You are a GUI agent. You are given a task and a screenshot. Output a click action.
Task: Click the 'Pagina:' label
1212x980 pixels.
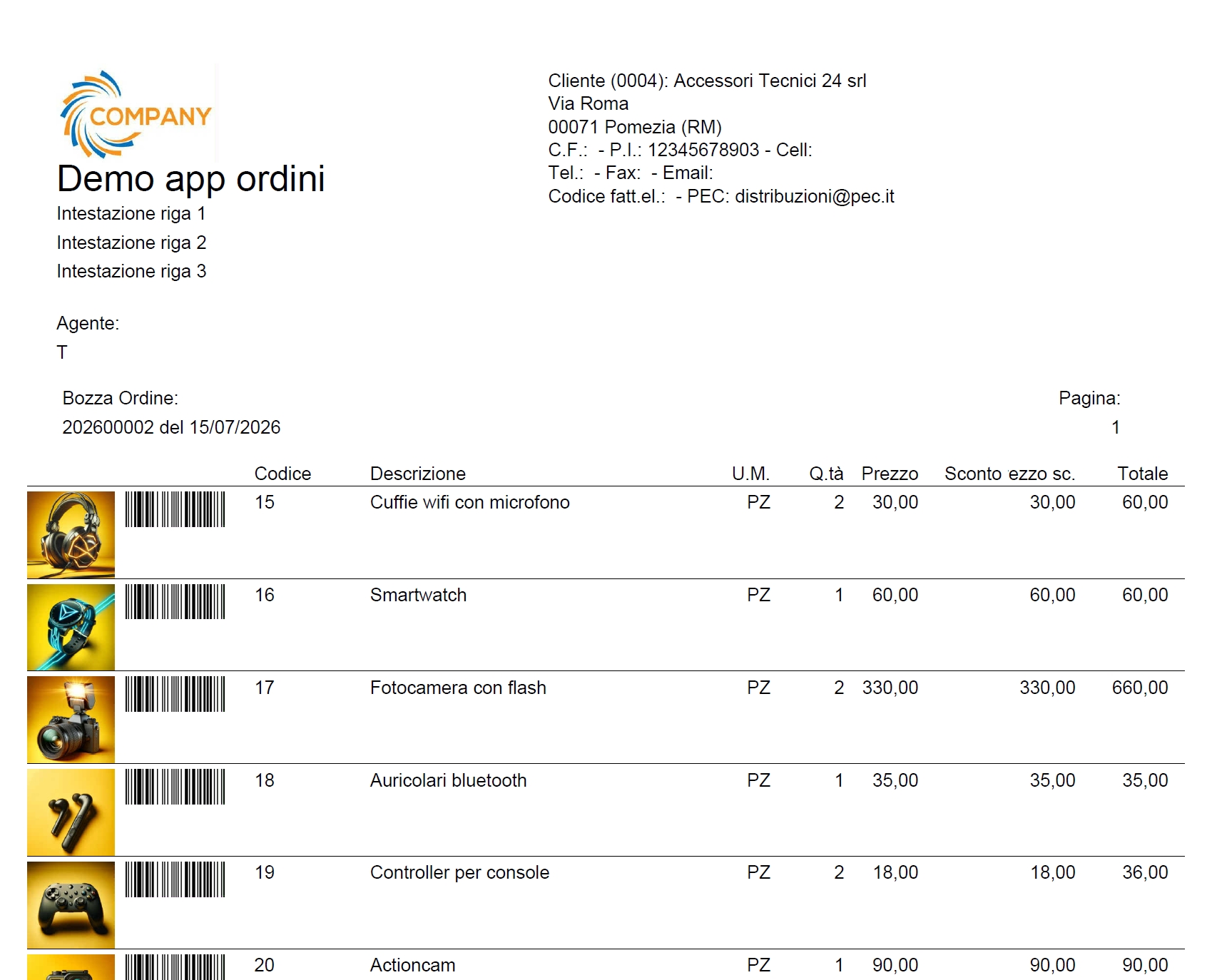tap(1089, 398)
